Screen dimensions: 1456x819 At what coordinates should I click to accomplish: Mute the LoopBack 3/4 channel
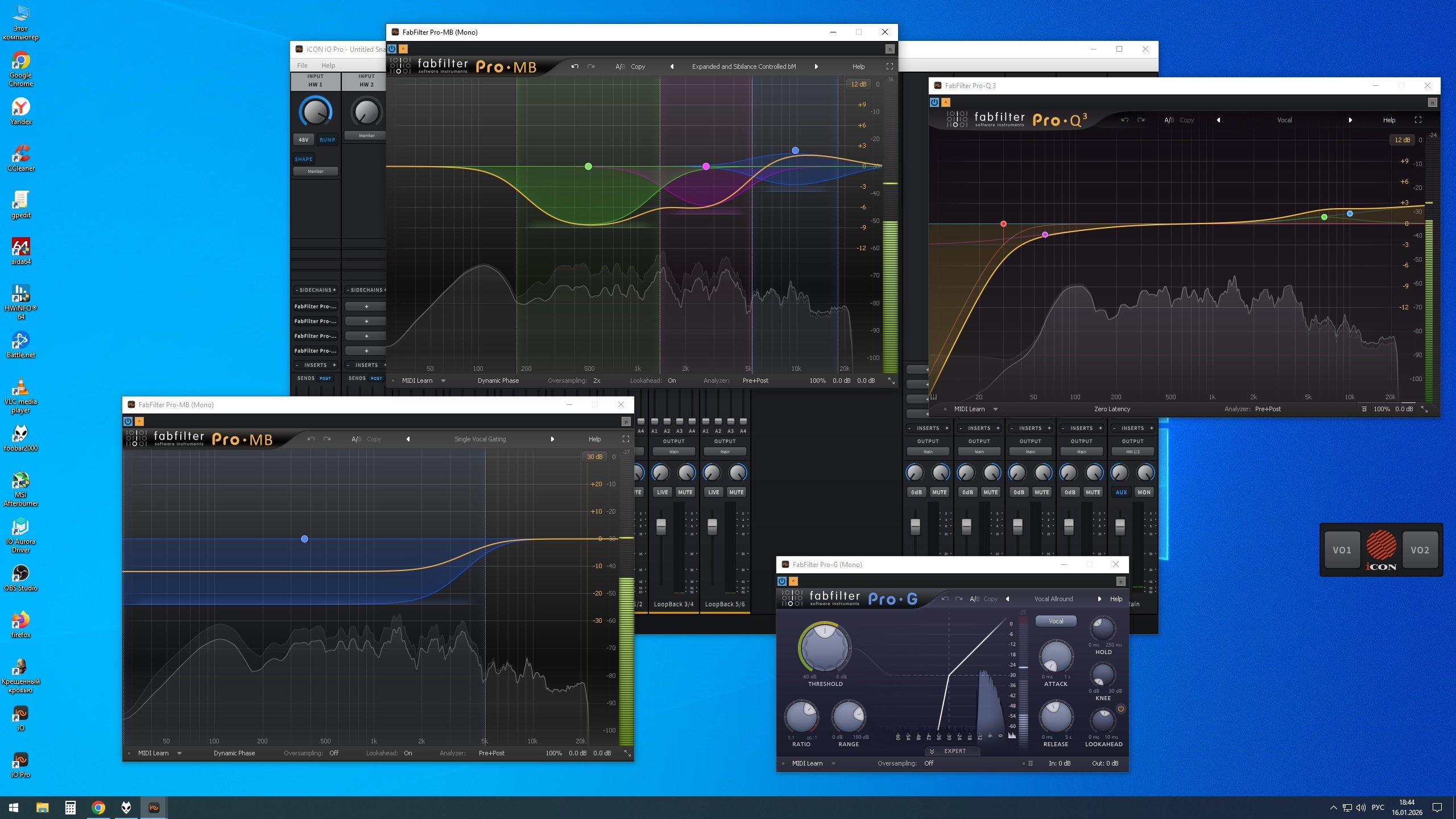685,492
